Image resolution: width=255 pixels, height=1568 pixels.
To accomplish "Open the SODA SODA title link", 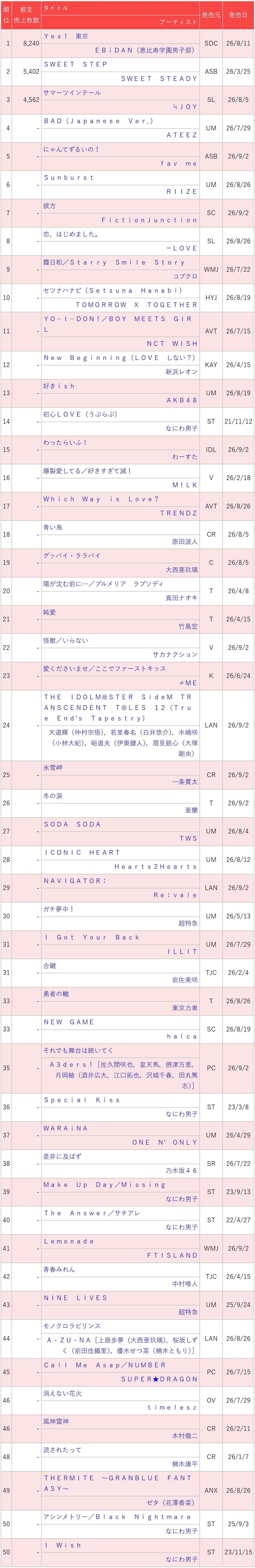I will (x=72, y=824).
